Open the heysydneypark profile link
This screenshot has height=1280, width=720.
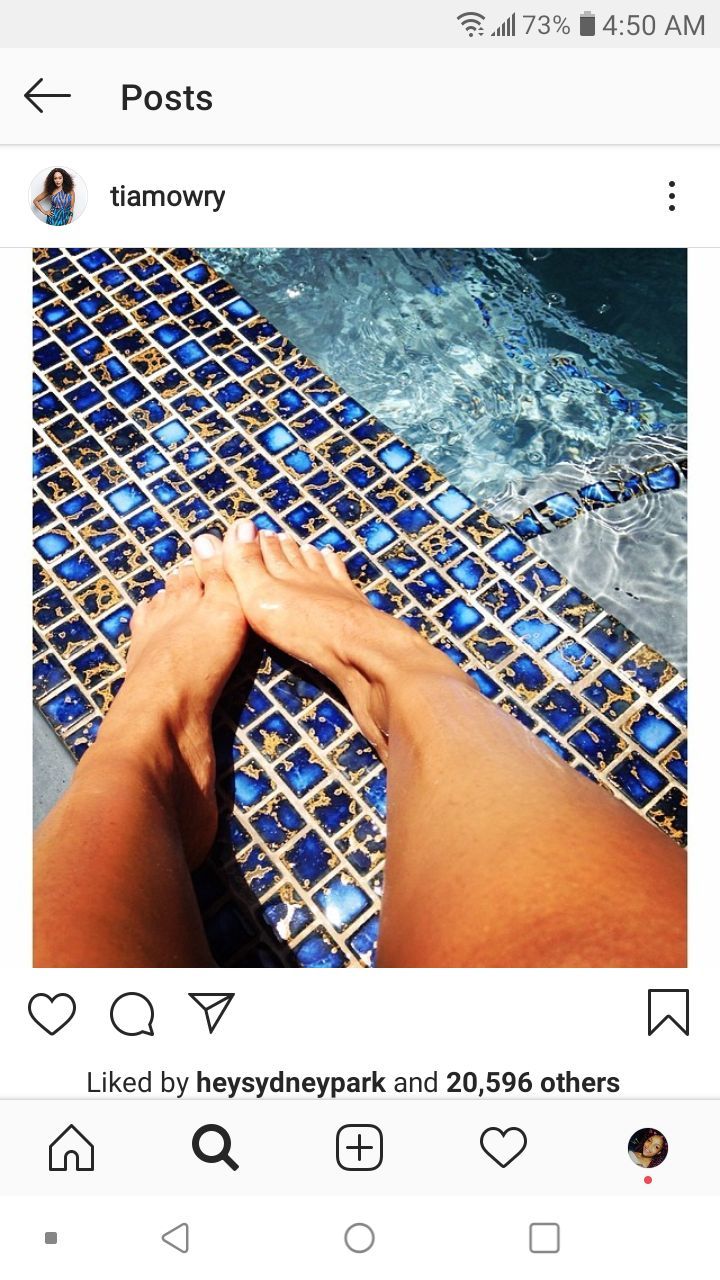pyautogui.click(x=291, y=1082)
